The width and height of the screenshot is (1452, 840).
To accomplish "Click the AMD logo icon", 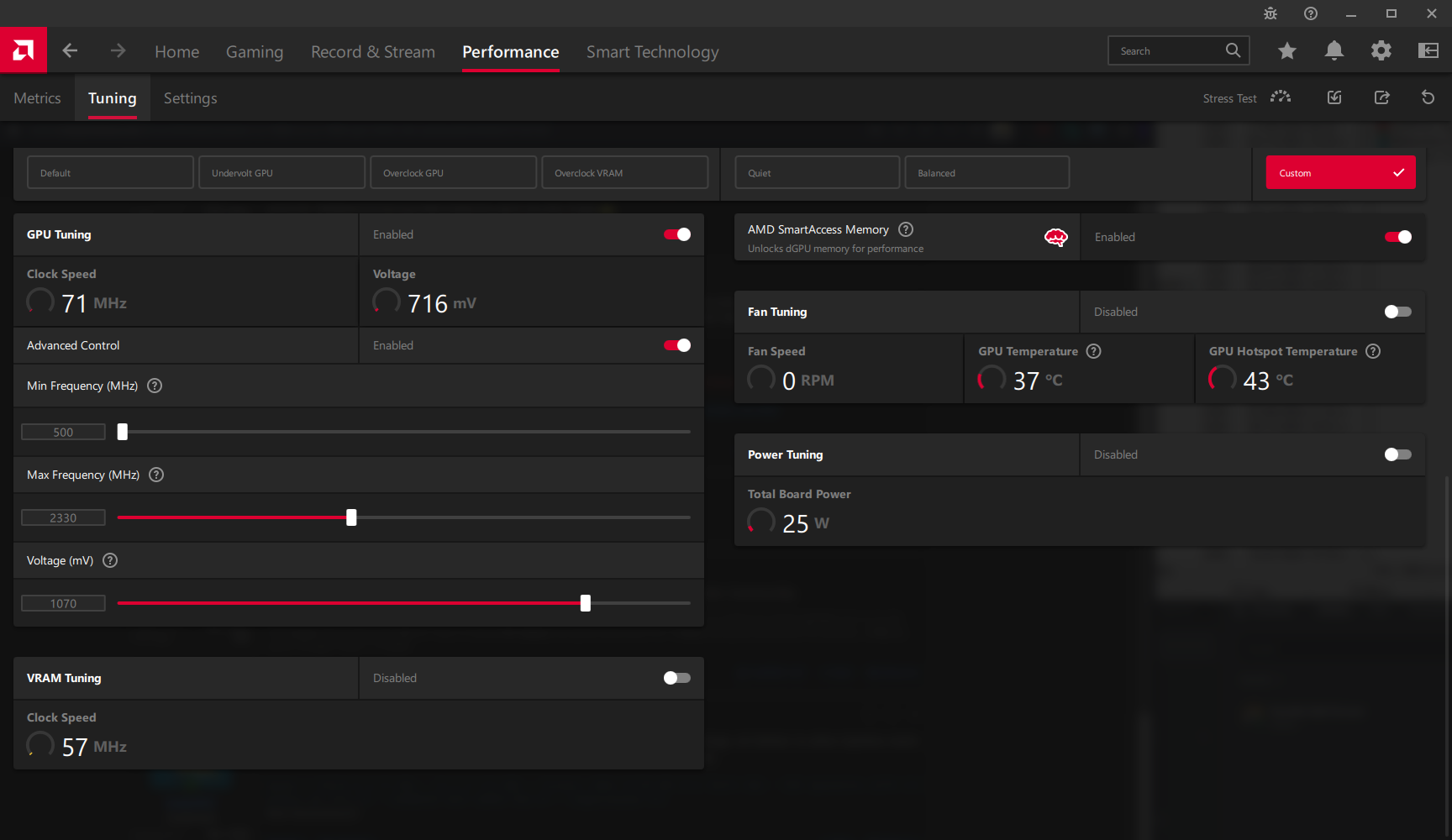I will [x=24, y=50].
